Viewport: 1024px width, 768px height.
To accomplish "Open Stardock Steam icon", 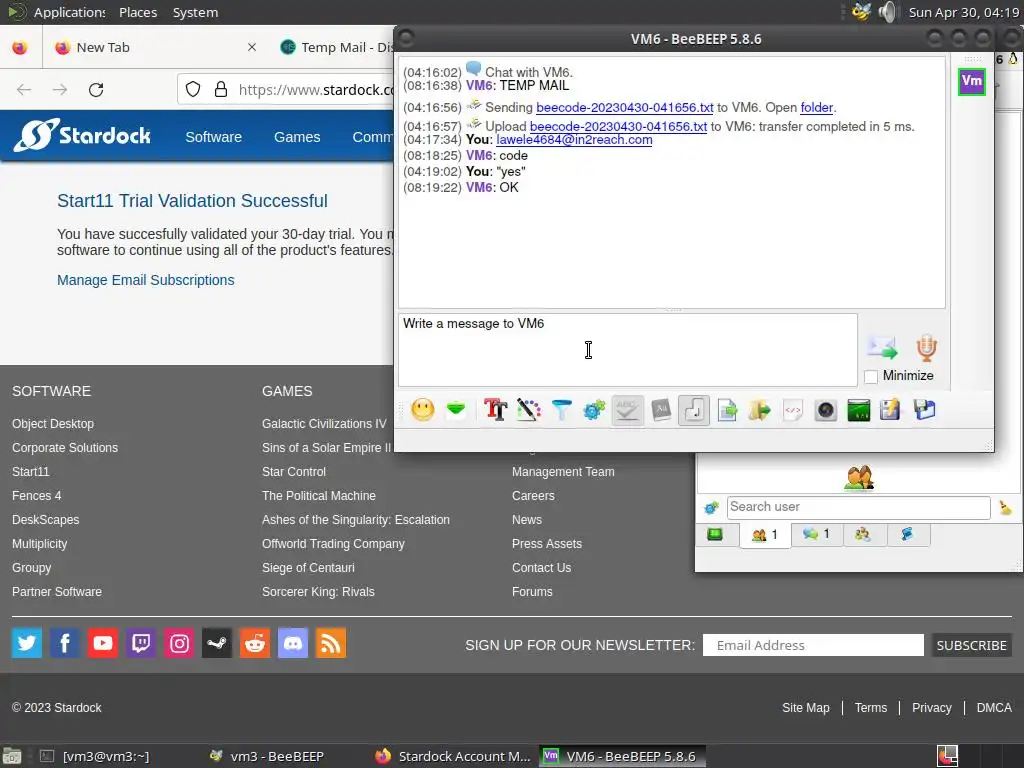I will pyautogui.click(x=217, y=643).
